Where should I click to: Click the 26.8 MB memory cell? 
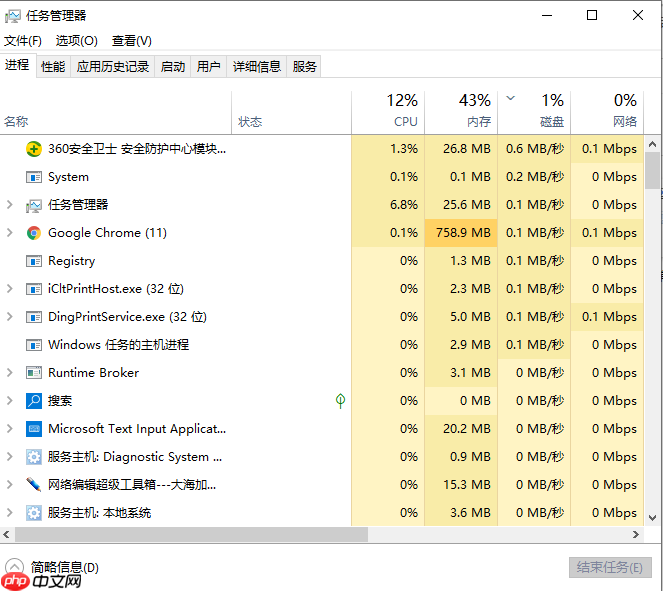pos(461,149)
